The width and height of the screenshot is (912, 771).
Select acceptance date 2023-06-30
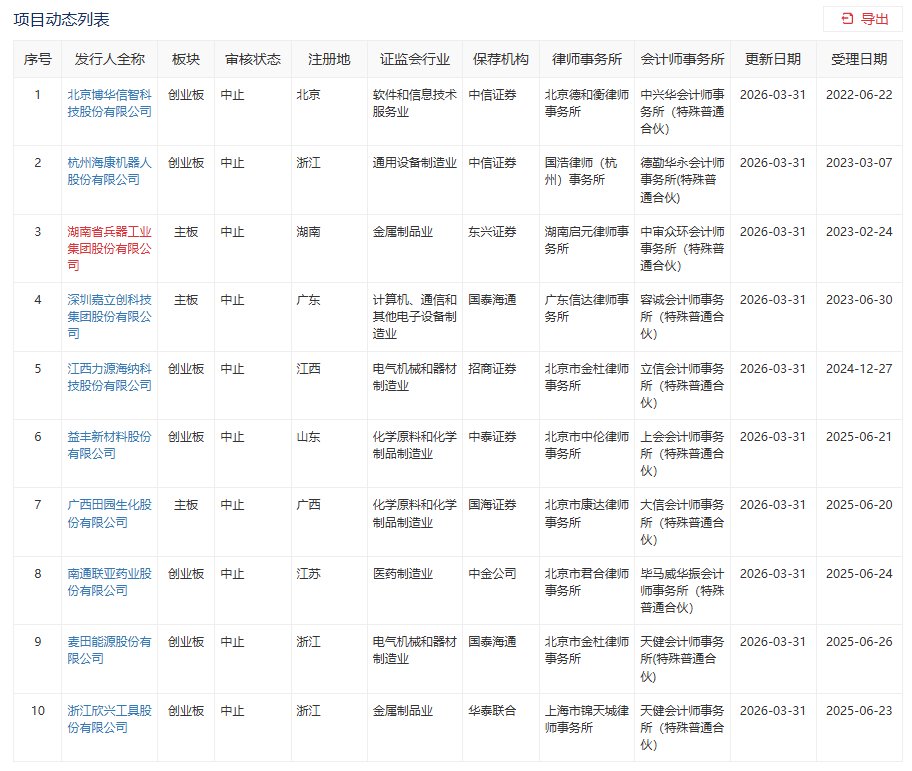[x=859, y=299]
